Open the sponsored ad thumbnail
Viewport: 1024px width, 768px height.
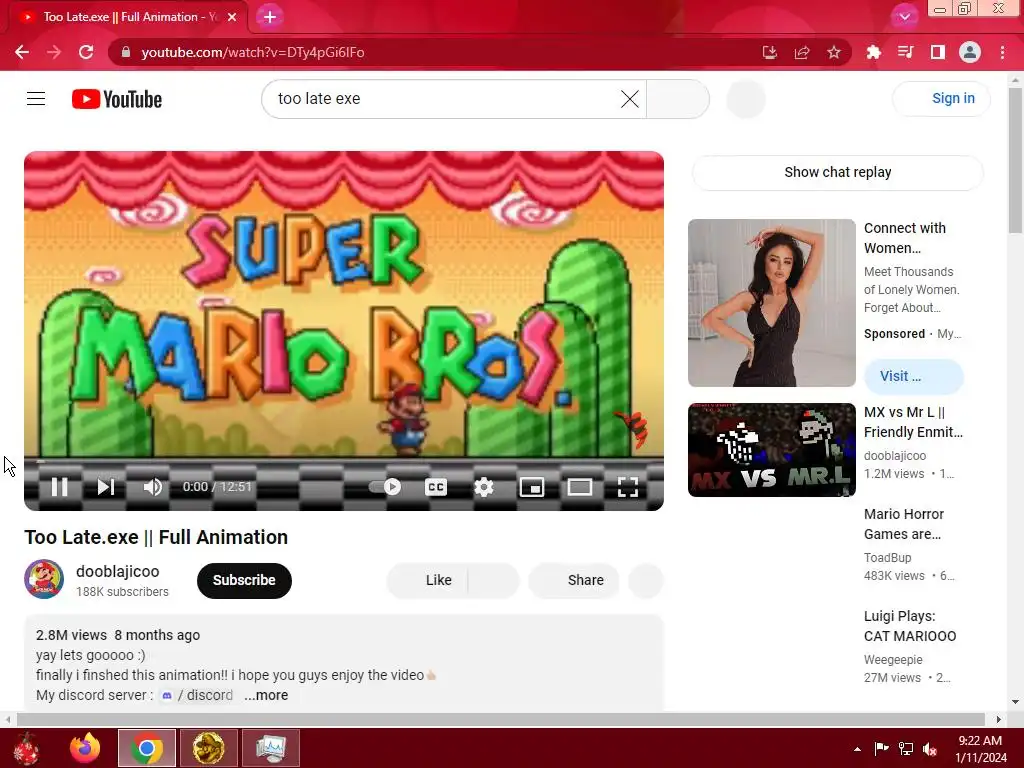[771, 303]
